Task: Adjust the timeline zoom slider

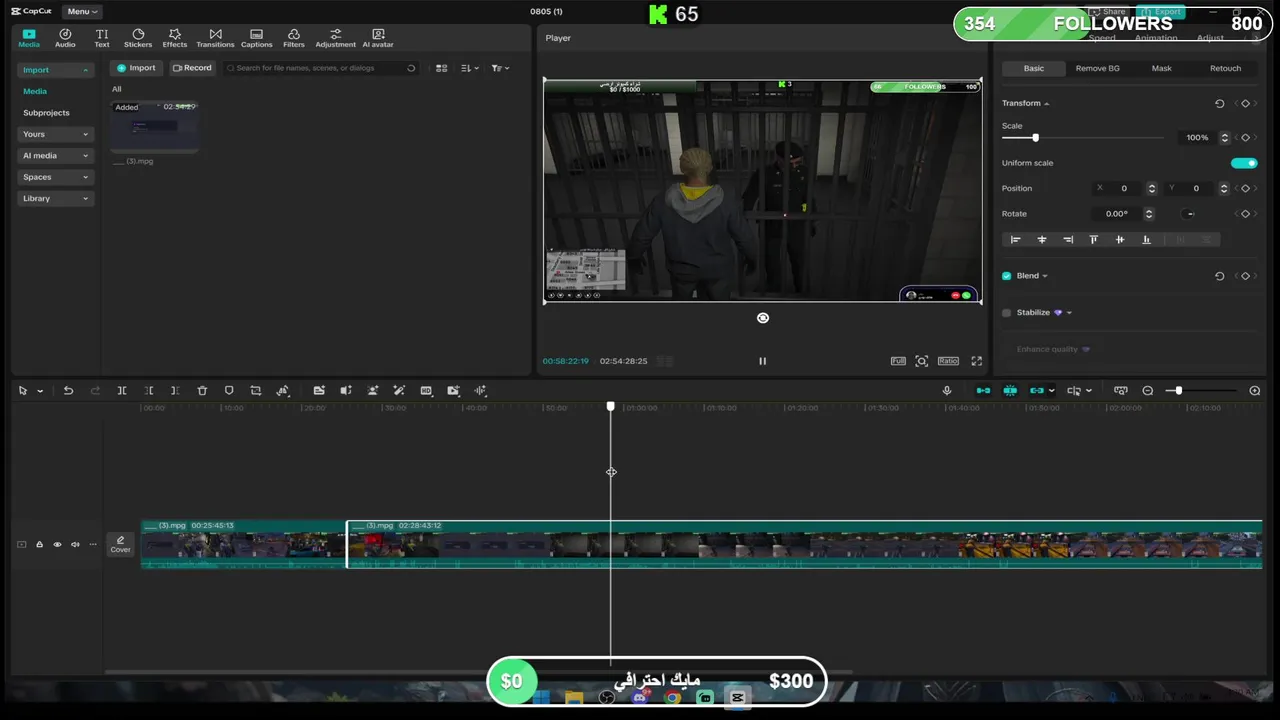Action: [1178, 391]
